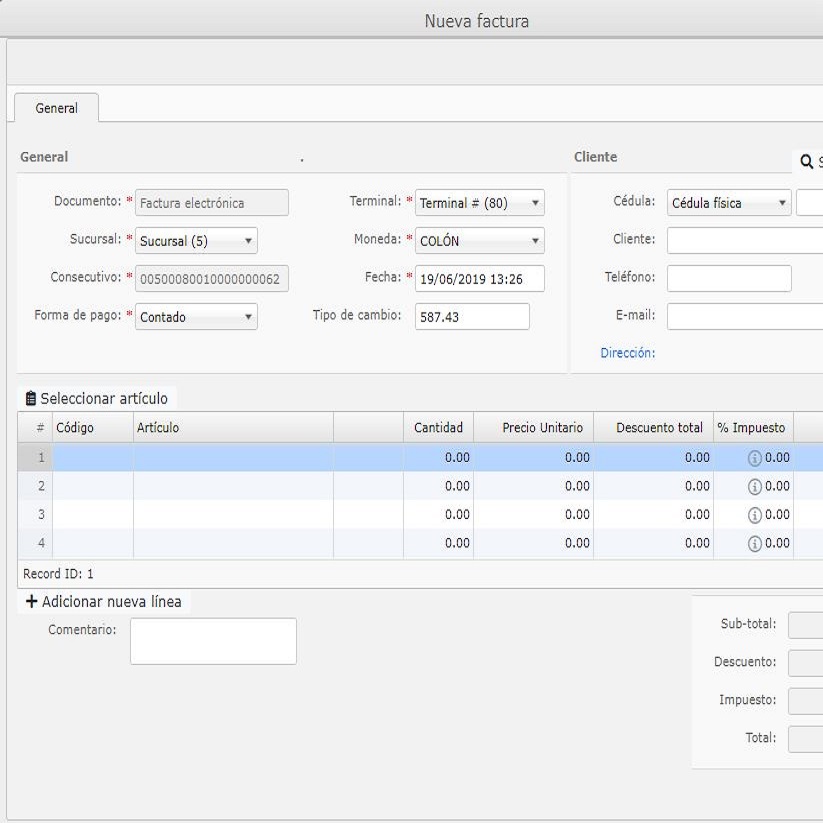Click the Dirección link

(628, 353)
